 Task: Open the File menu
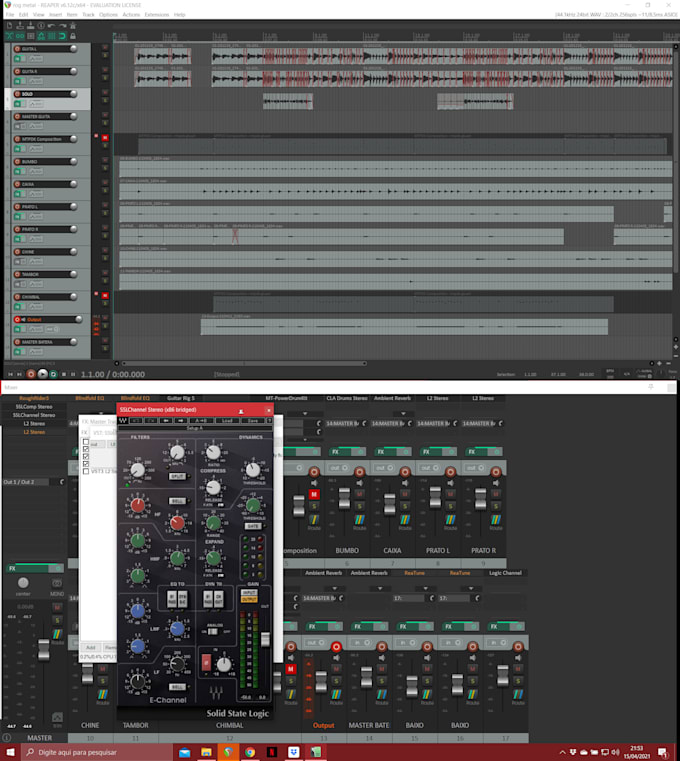[x=10, y=15]
